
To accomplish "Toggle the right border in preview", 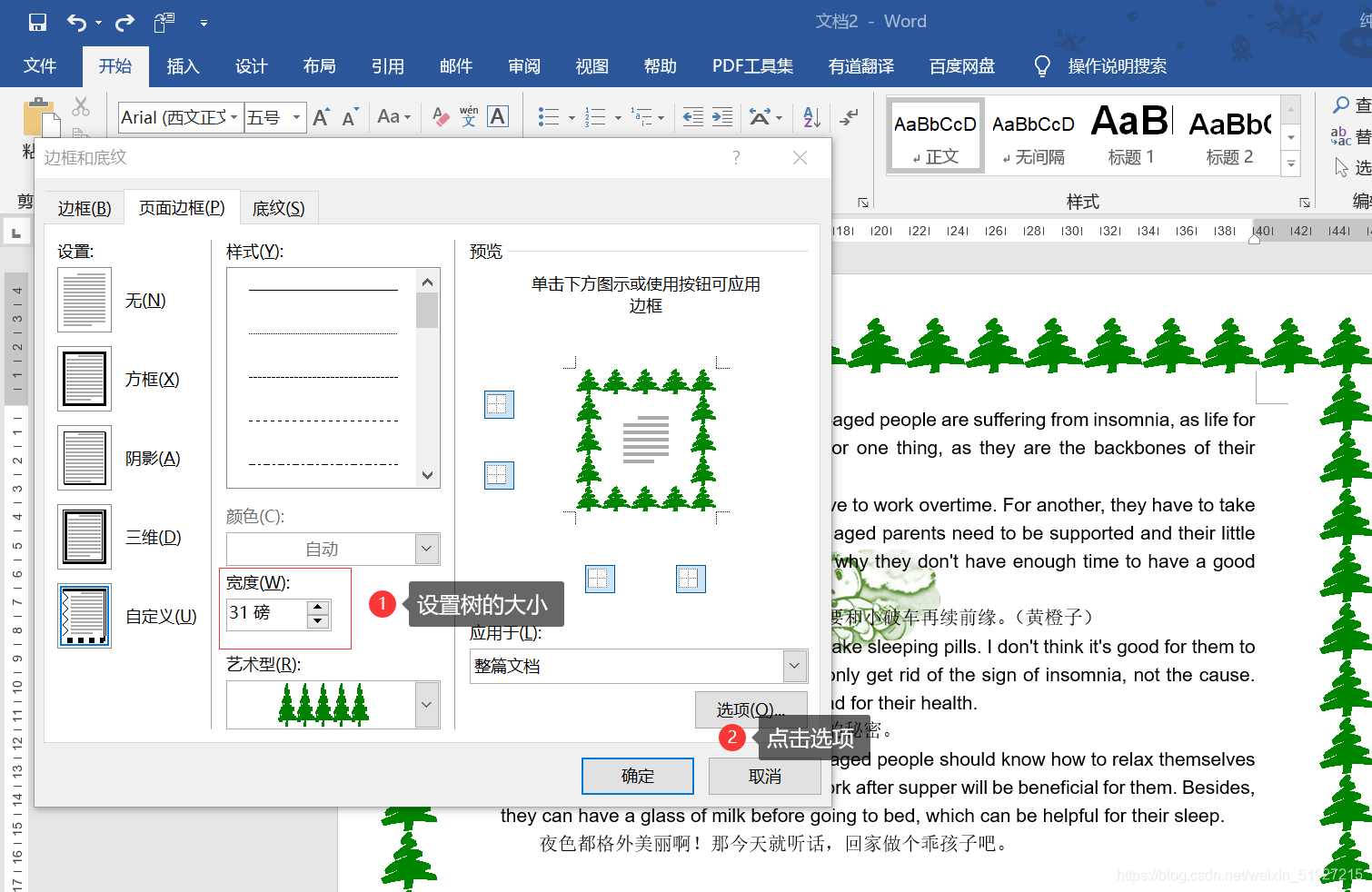I will click(691, 579).
